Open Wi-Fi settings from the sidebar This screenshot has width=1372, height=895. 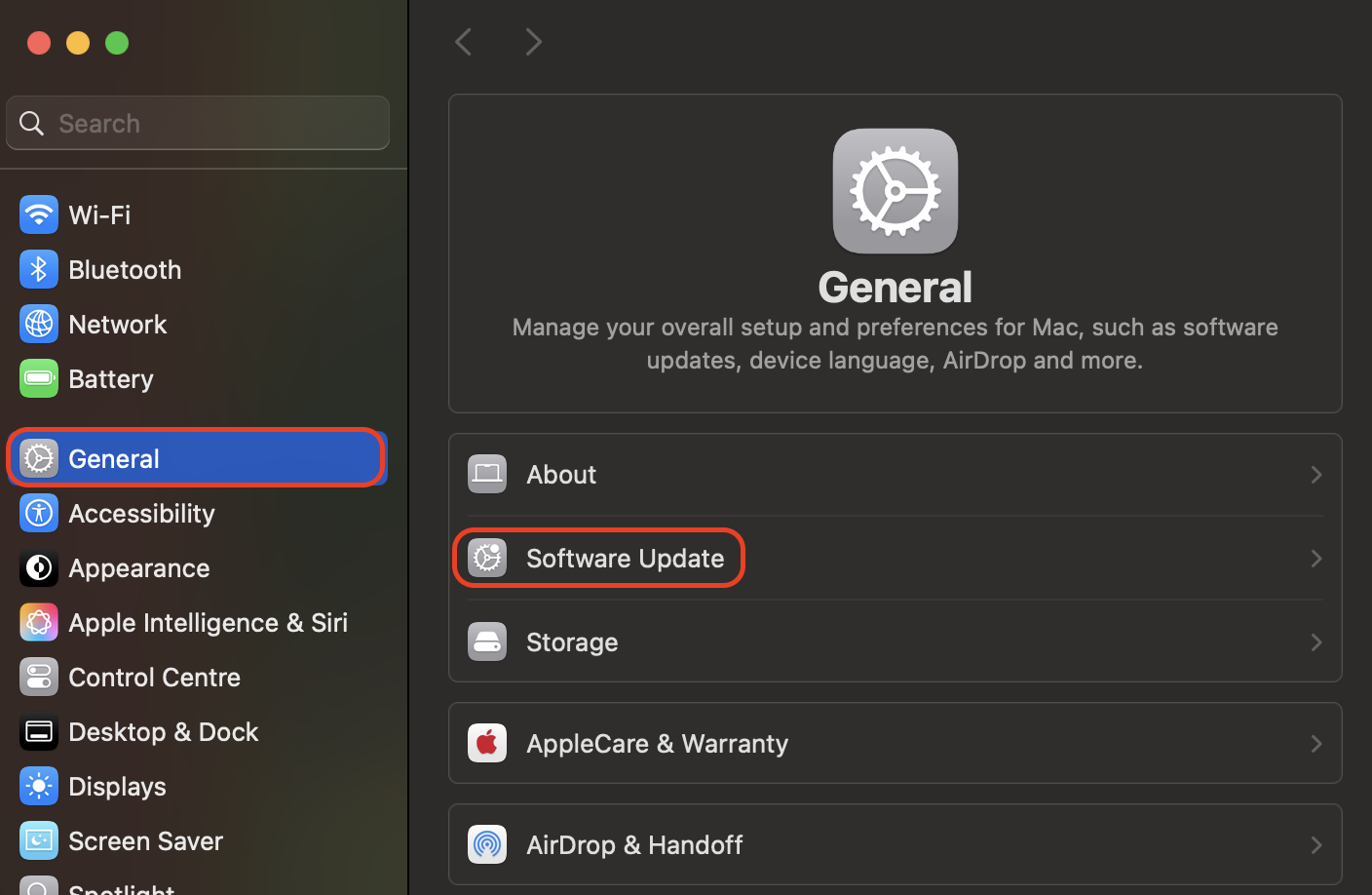coord(97,214)
